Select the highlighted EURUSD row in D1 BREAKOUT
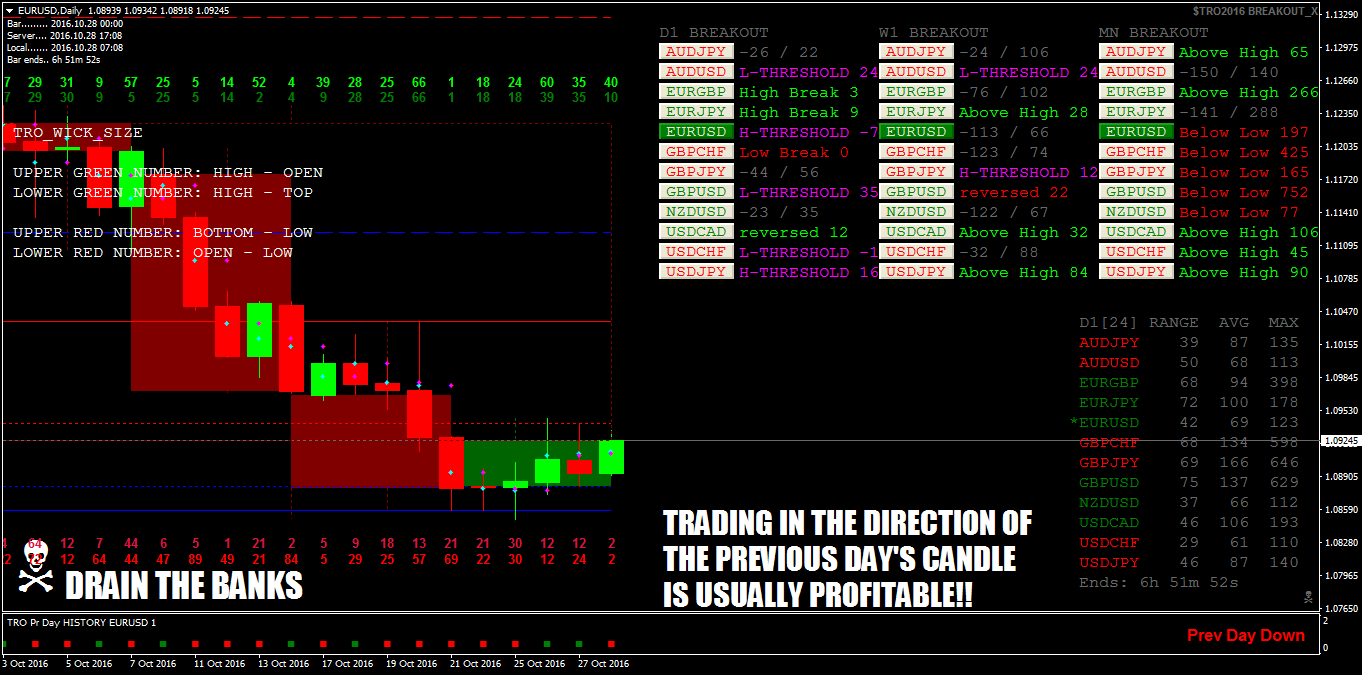Image resolution: width=1362 pixels, height=675 pixels. [x=696, y=131]
